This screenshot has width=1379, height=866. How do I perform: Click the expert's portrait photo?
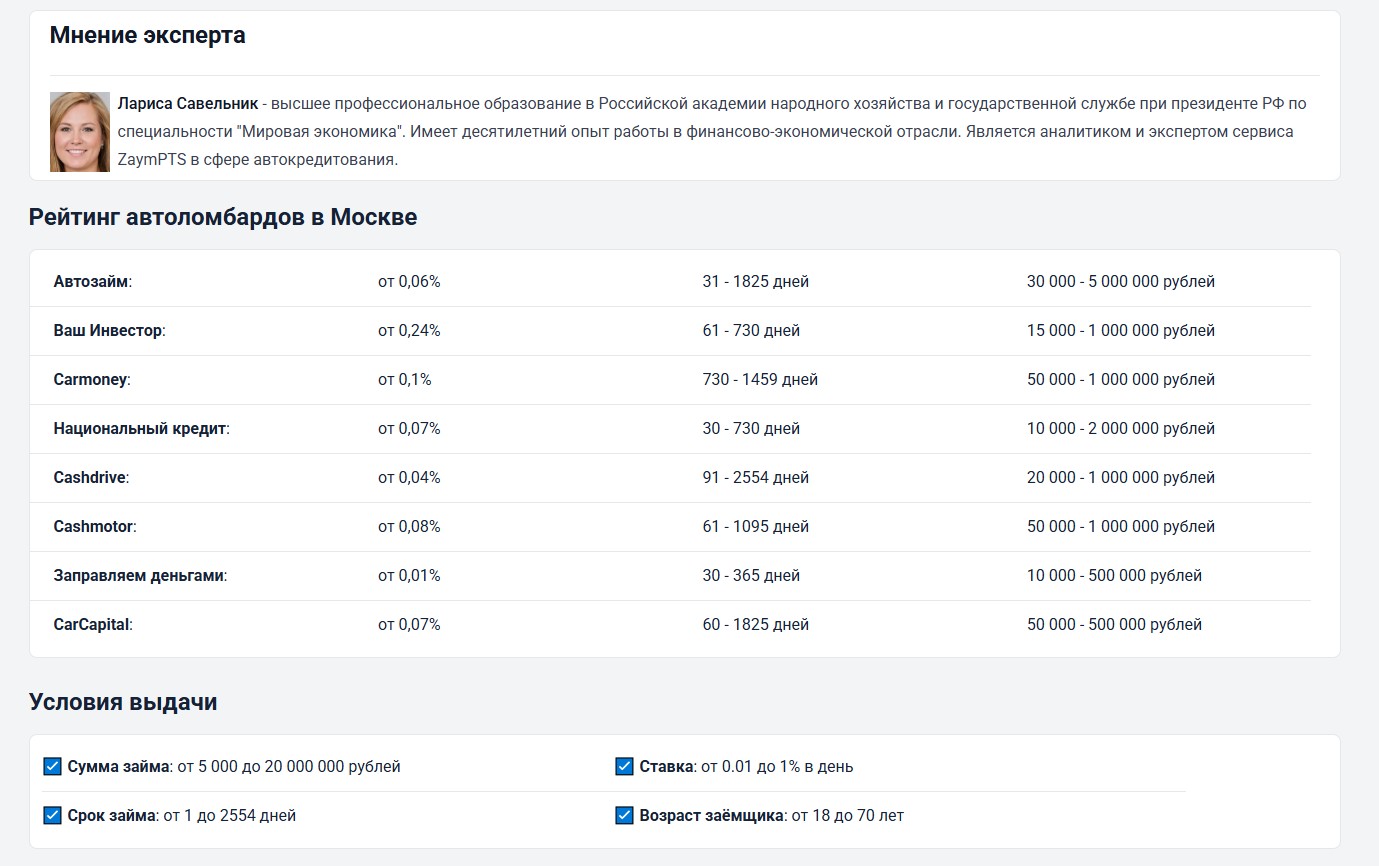[x=80, y=132]
